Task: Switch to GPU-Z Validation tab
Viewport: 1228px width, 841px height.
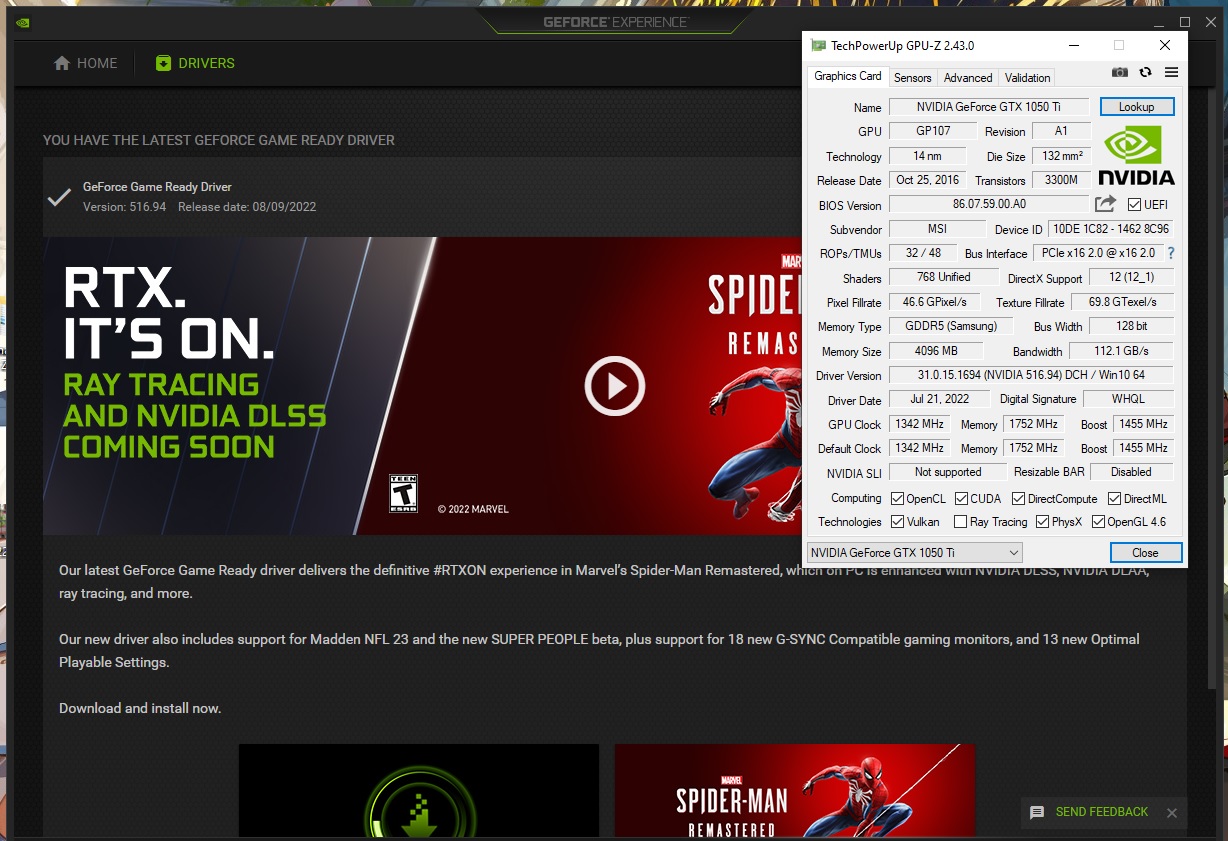Action: pyautogui.click(x=1027, y=78)
